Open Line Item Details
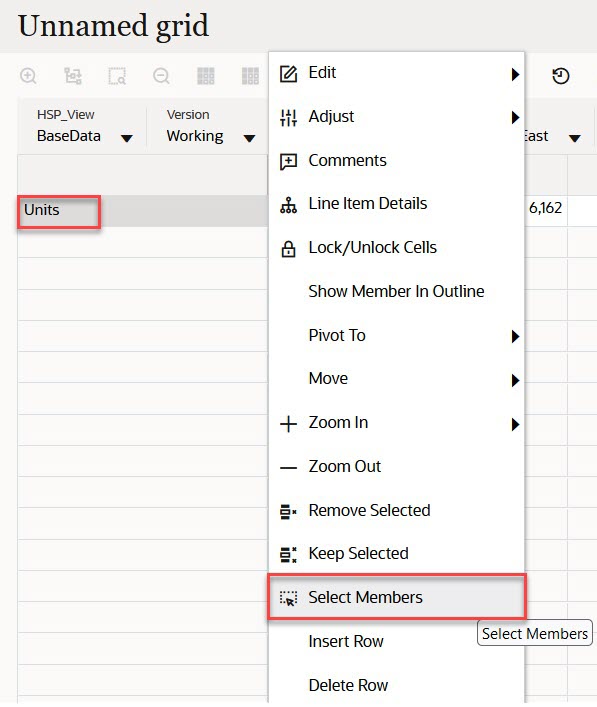The width and height of the screenshot is (597, 707). [x=397, y=204]
